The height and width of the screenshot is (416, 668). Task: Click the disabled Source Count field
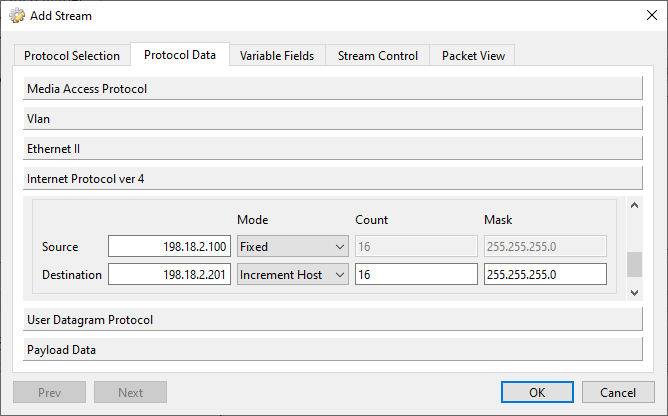coord(416,246)
